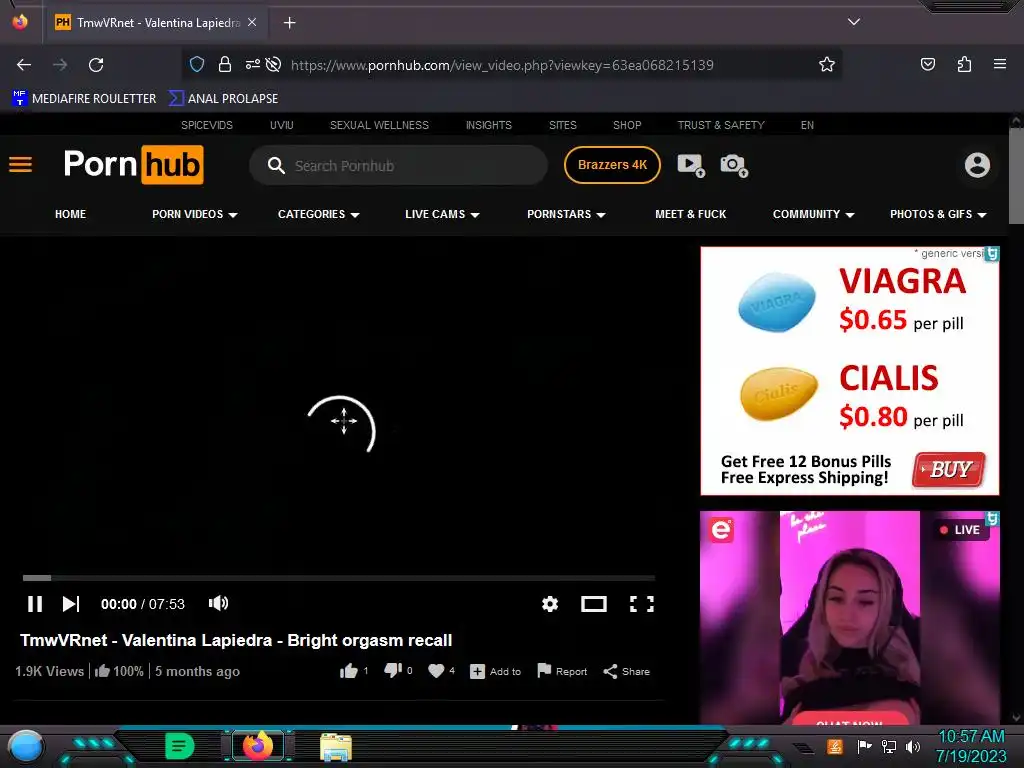Open the site permissions icon

coord(253,64)
